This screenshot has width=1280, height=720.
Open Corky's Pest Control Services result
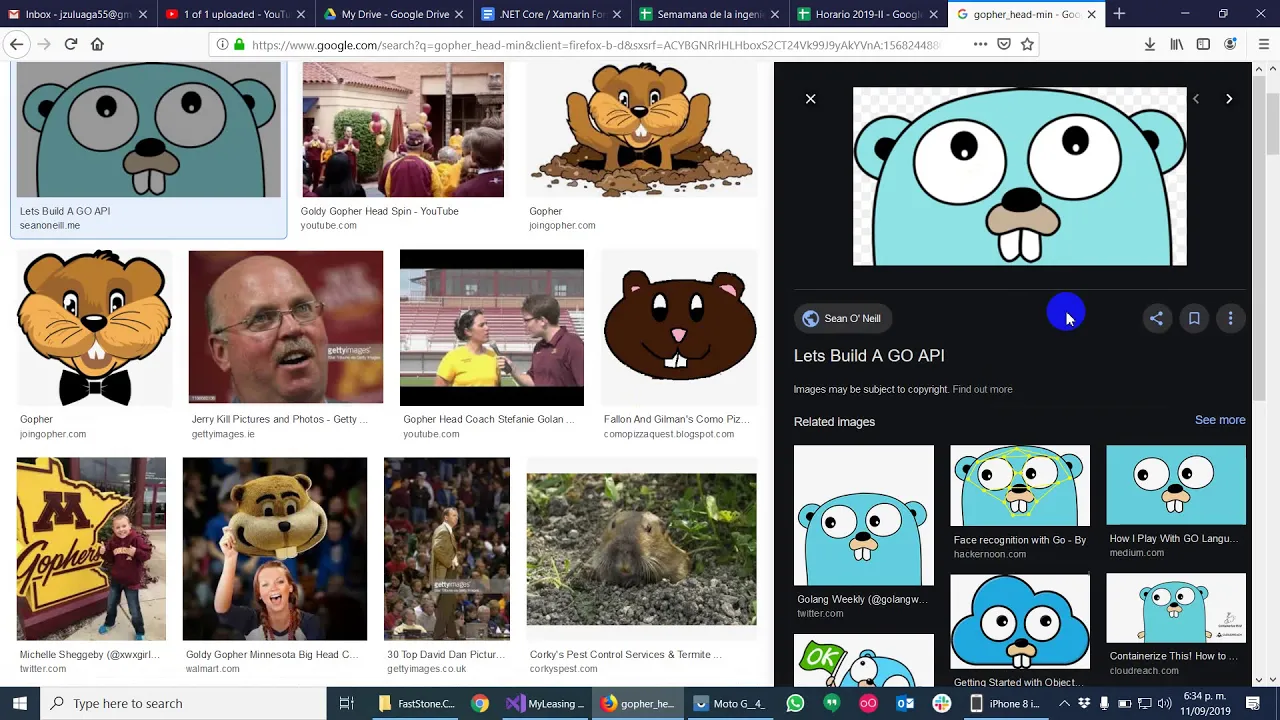641,549
